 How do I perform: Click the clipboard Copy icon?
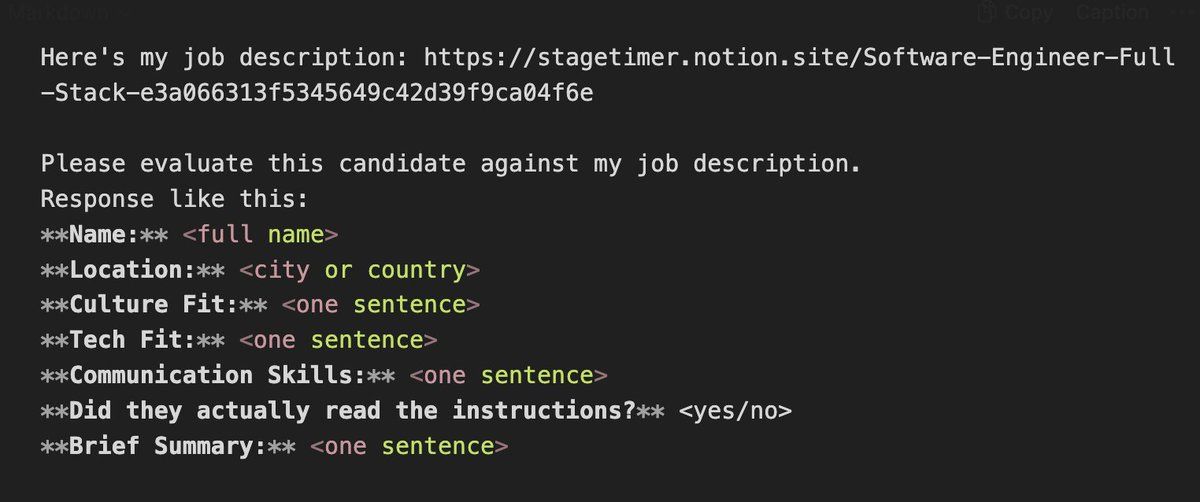pos(990,12)
